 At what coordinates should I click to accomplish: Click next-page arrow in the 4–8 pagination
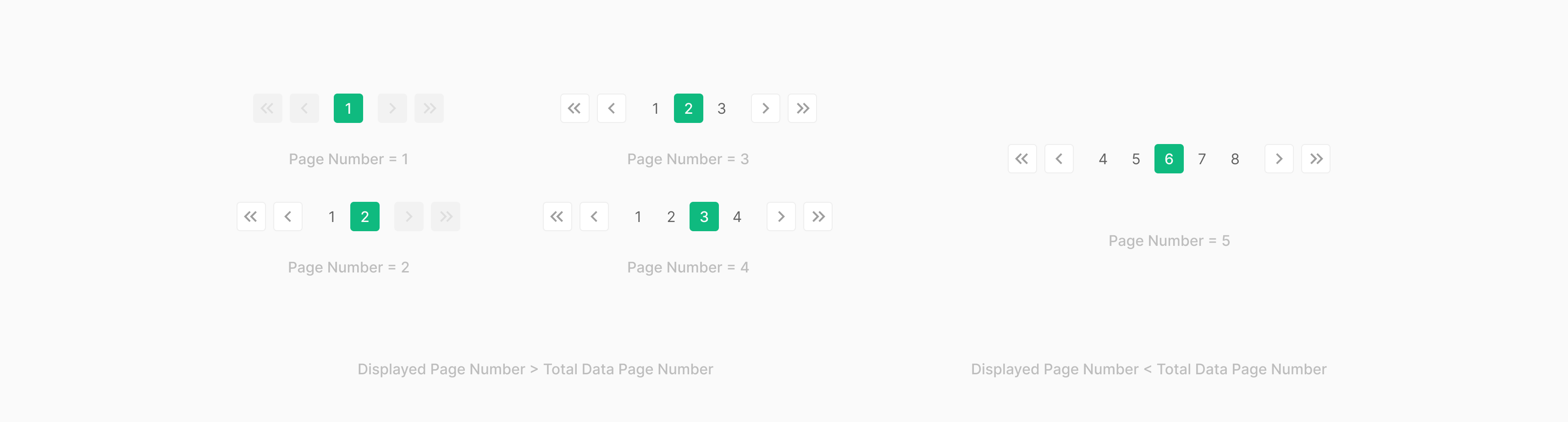tap(1279, 159)
